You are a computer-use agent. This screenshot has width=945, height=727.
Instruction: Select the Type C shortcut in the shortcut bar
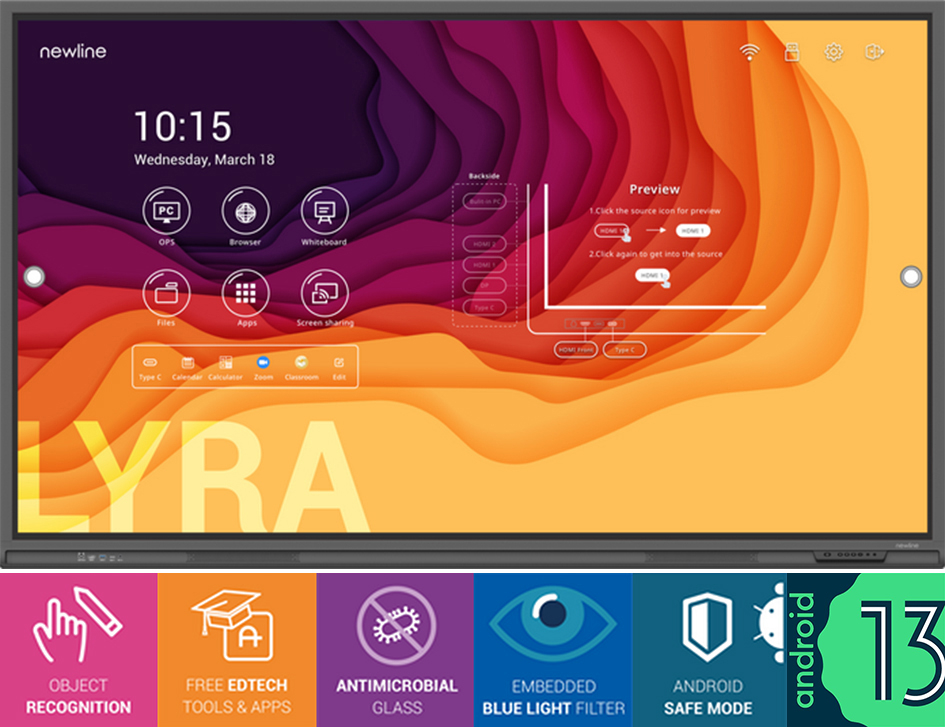[150, 368]
